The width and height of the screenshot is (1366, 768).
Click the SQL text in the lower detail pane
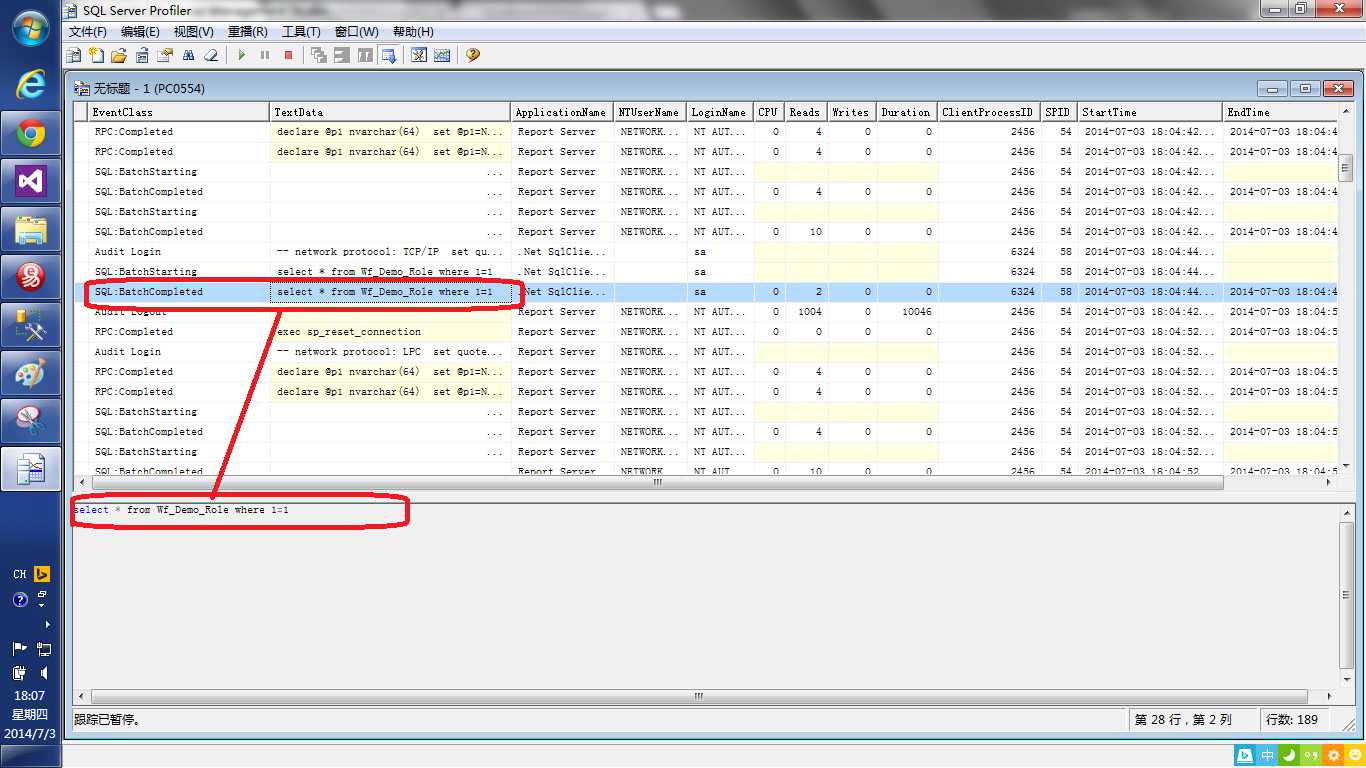point(181,510)
